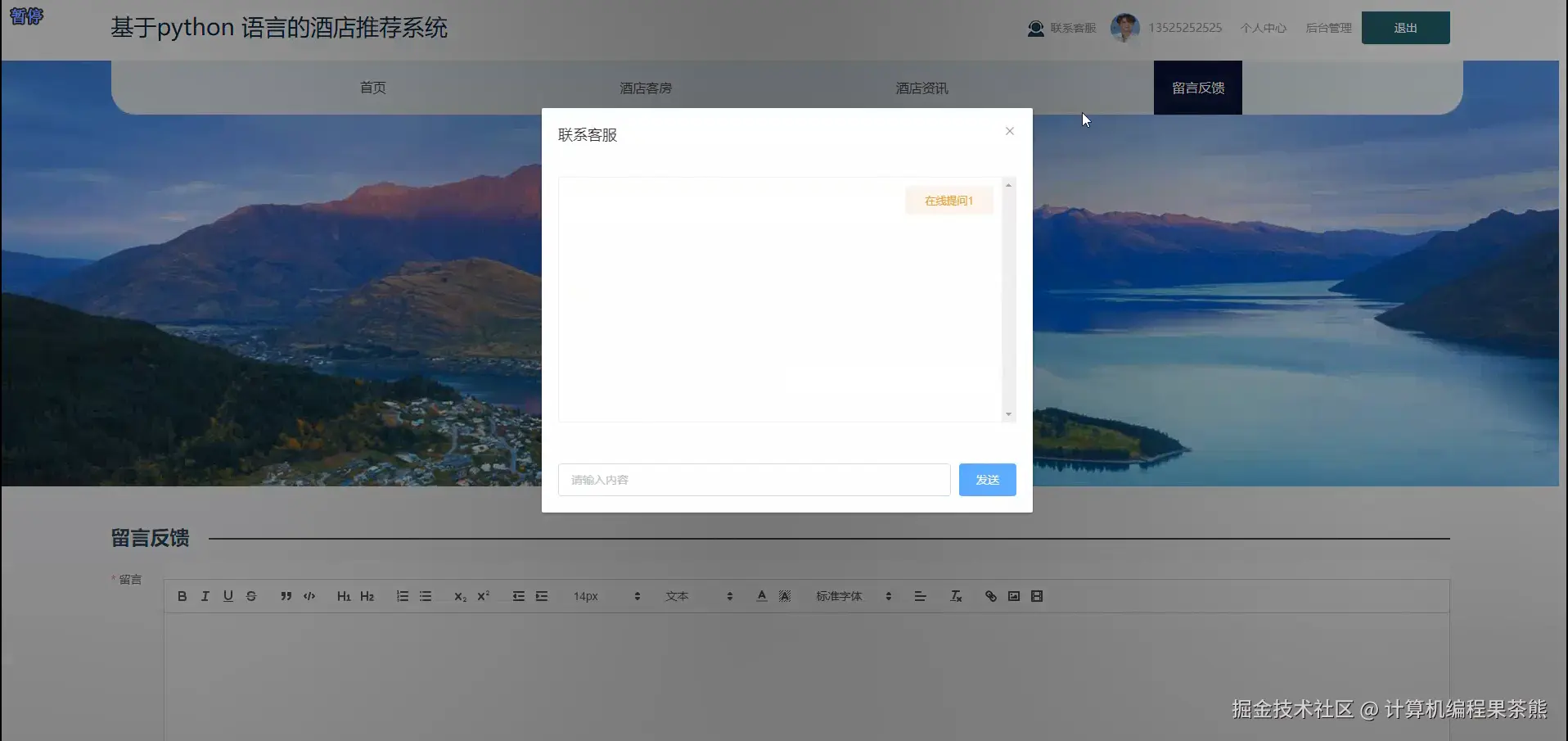Click the 退出 logout button
Screen dimensions: 1568x741
[1406, 28]
